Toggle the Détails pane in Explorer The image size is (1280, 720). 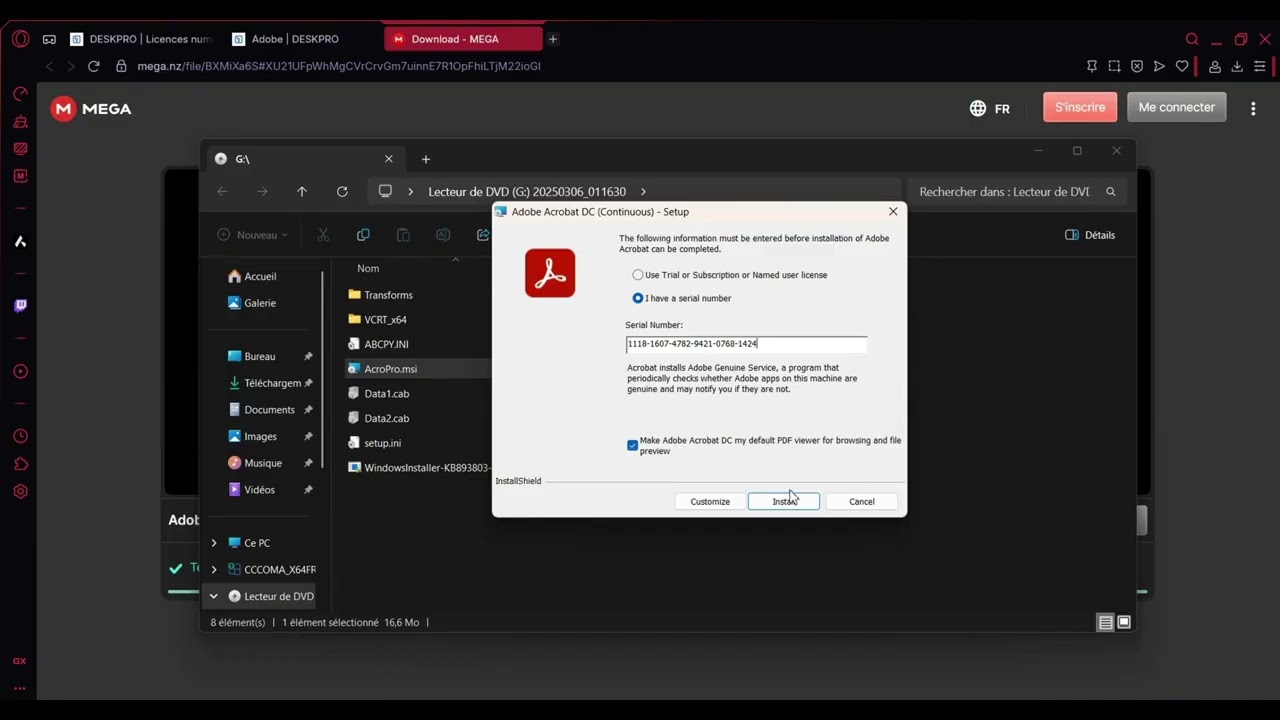coord(1090,235)
